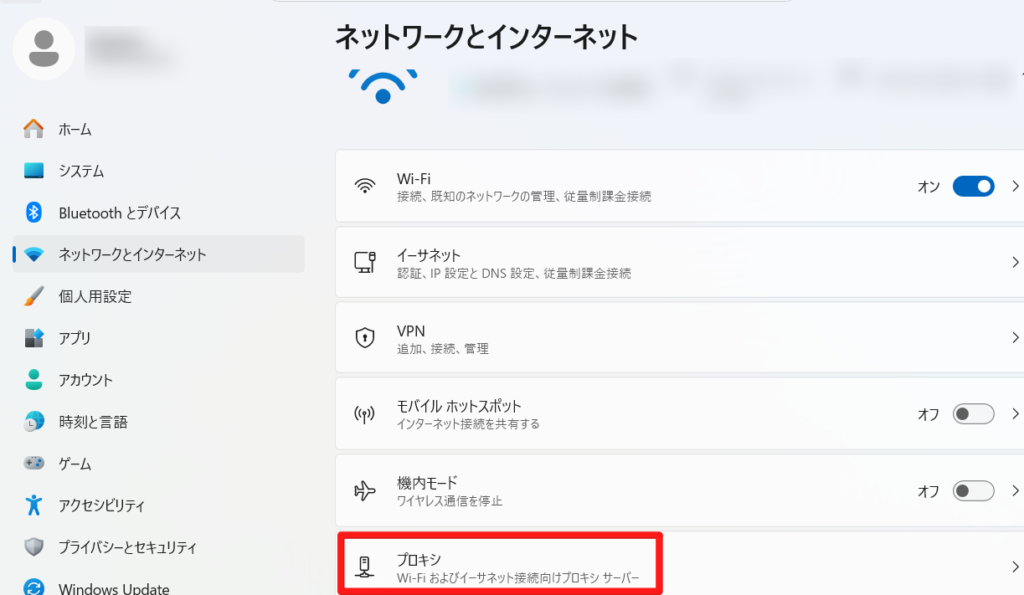Click the Accessibility figure icon in sidebar

(33, 505)
